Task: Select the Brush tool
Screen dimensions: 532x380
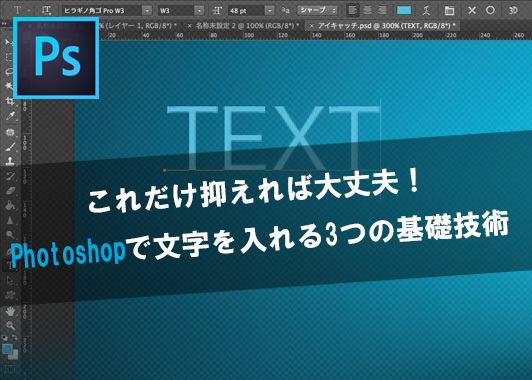Action: [x=10, y=146]
